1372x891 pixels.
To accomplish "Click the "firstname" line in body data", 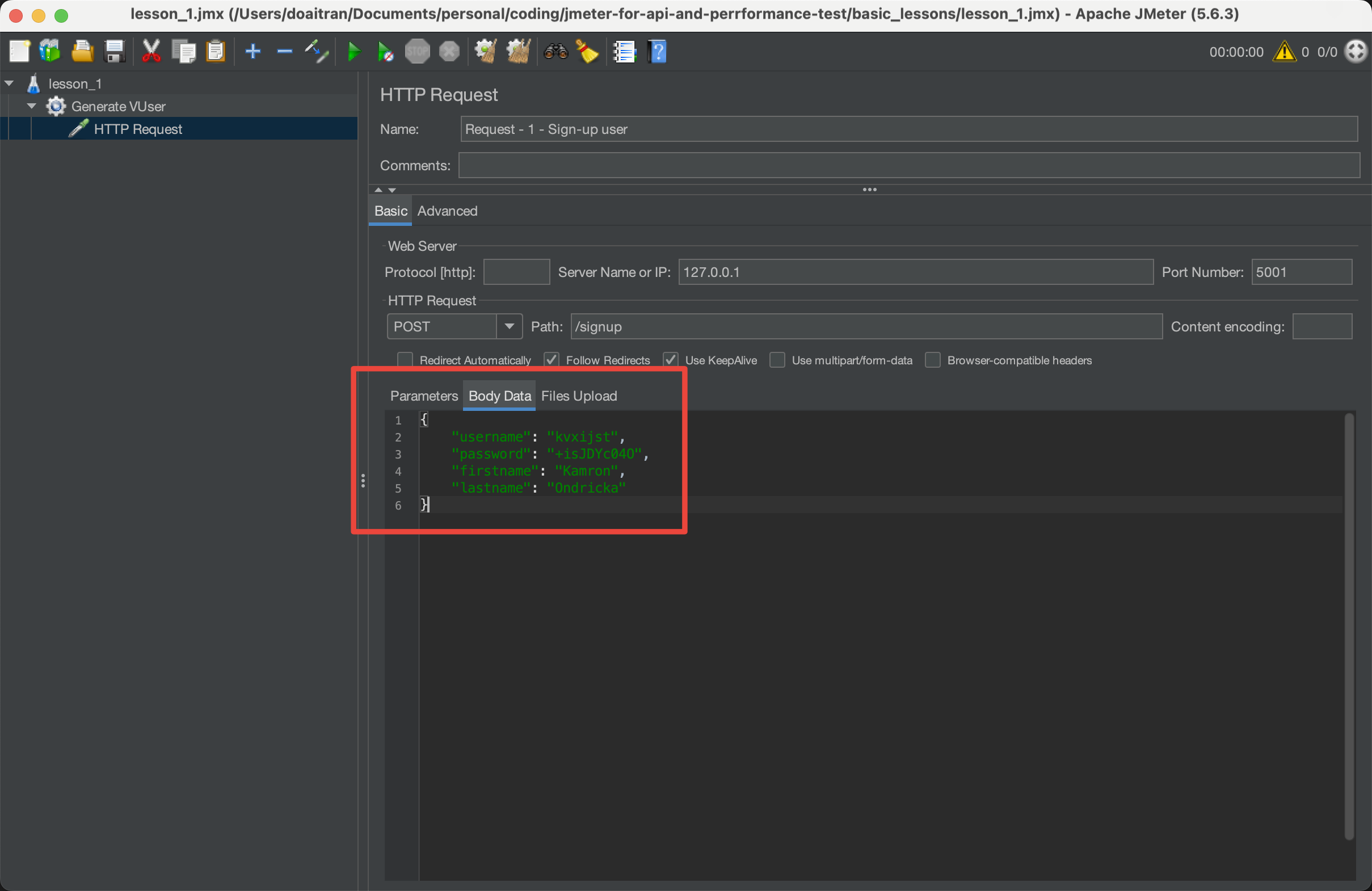I will [x=537, y=470].
